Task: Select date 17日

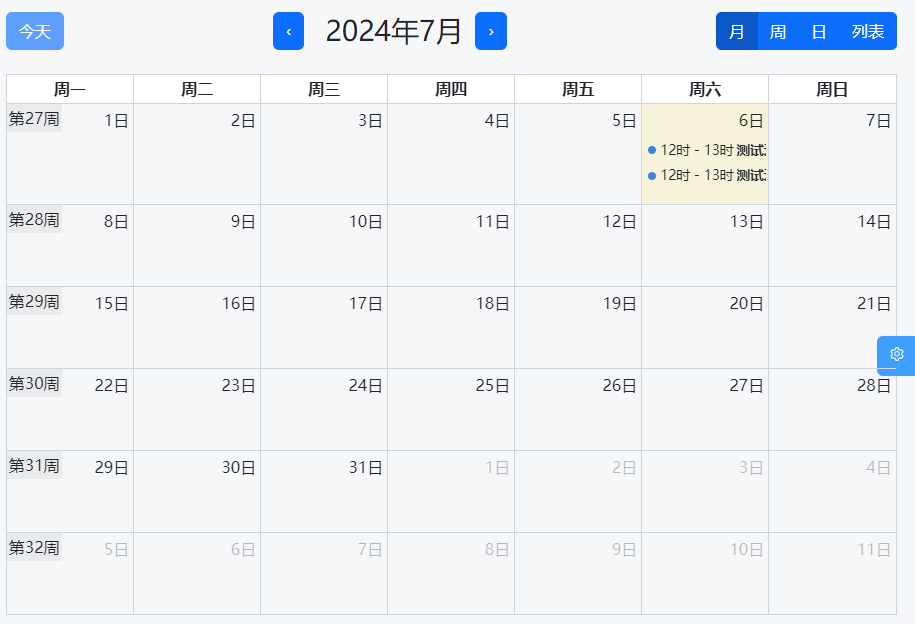Action: [x=365, y=304]
